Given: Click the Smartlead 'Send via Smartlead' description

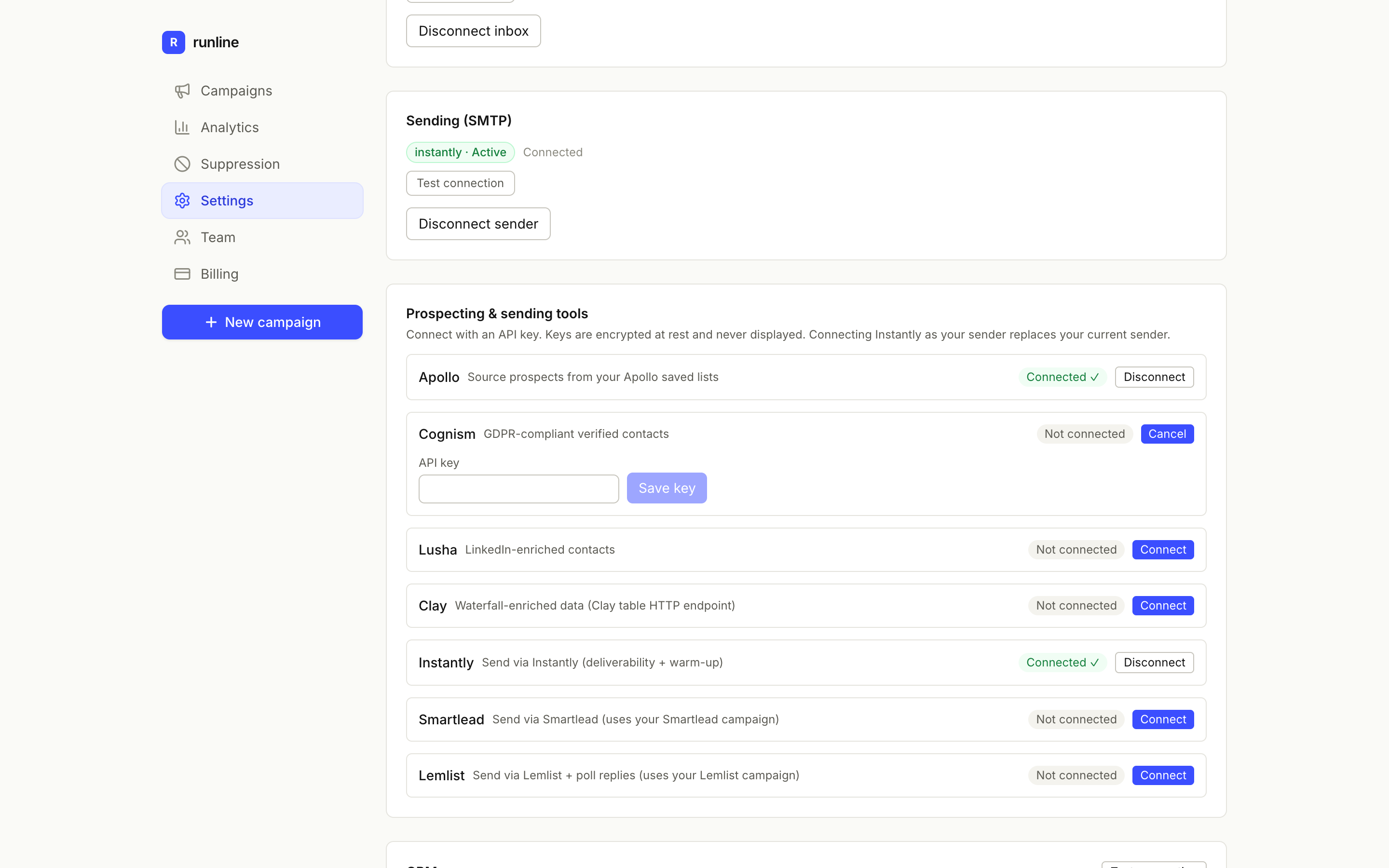Looking at the screenshot, I should (x=635, y=719).
